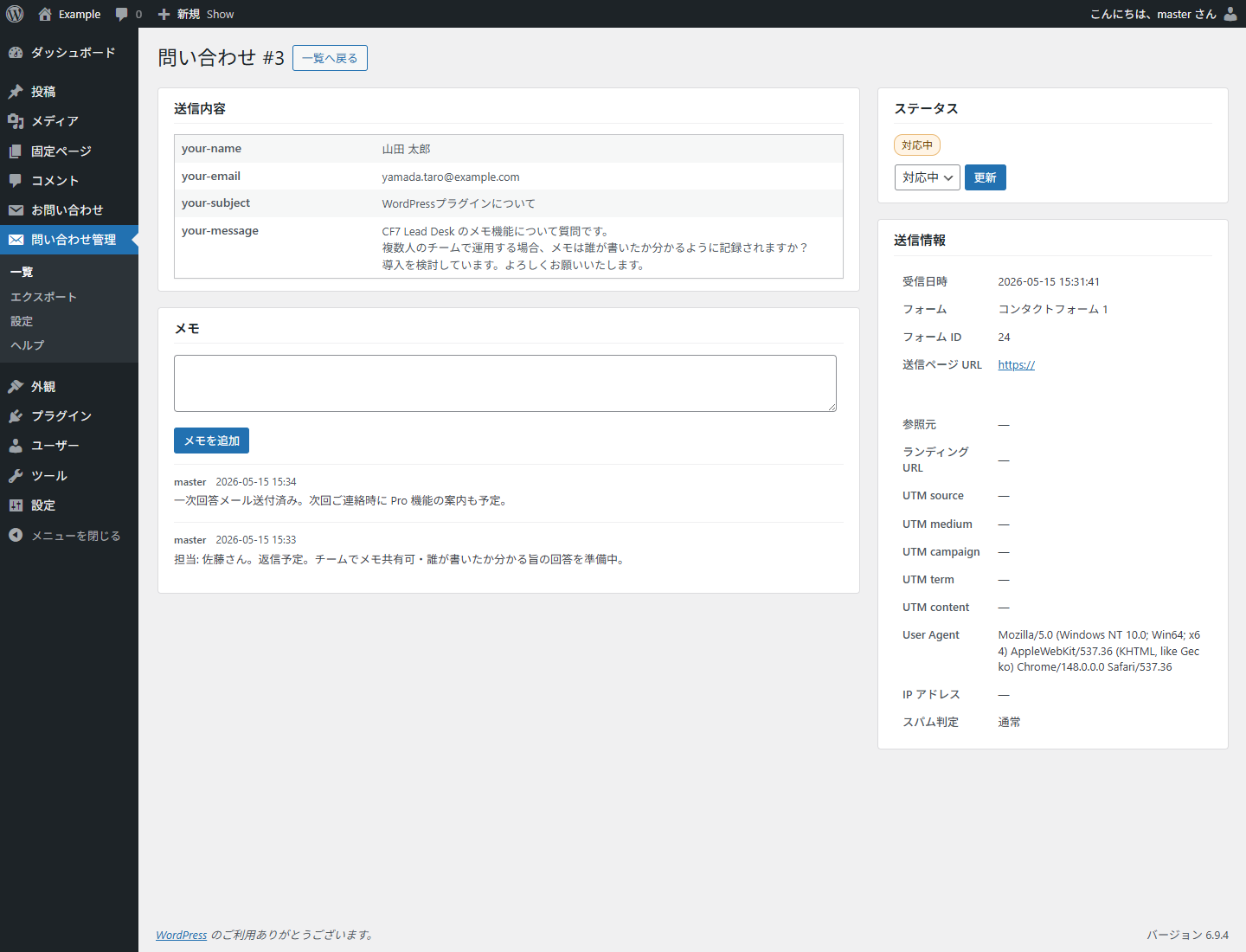Click the WordPressプラグインについて subject value

[459, 204]
